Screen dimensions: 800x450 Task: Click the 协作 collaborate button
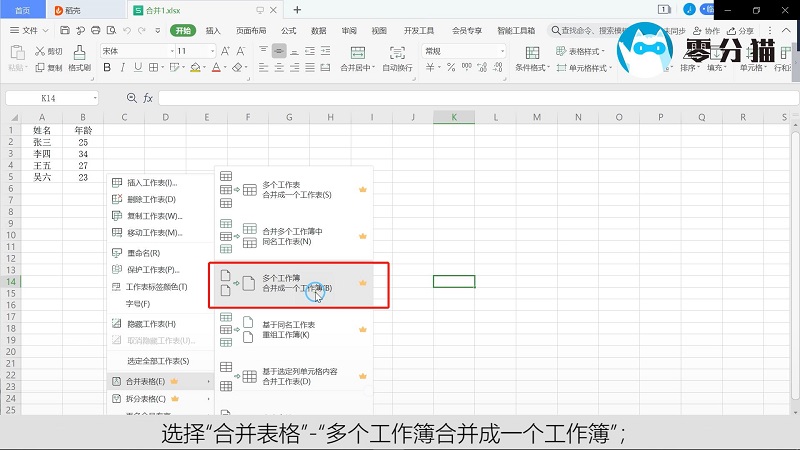click(706, 31)
